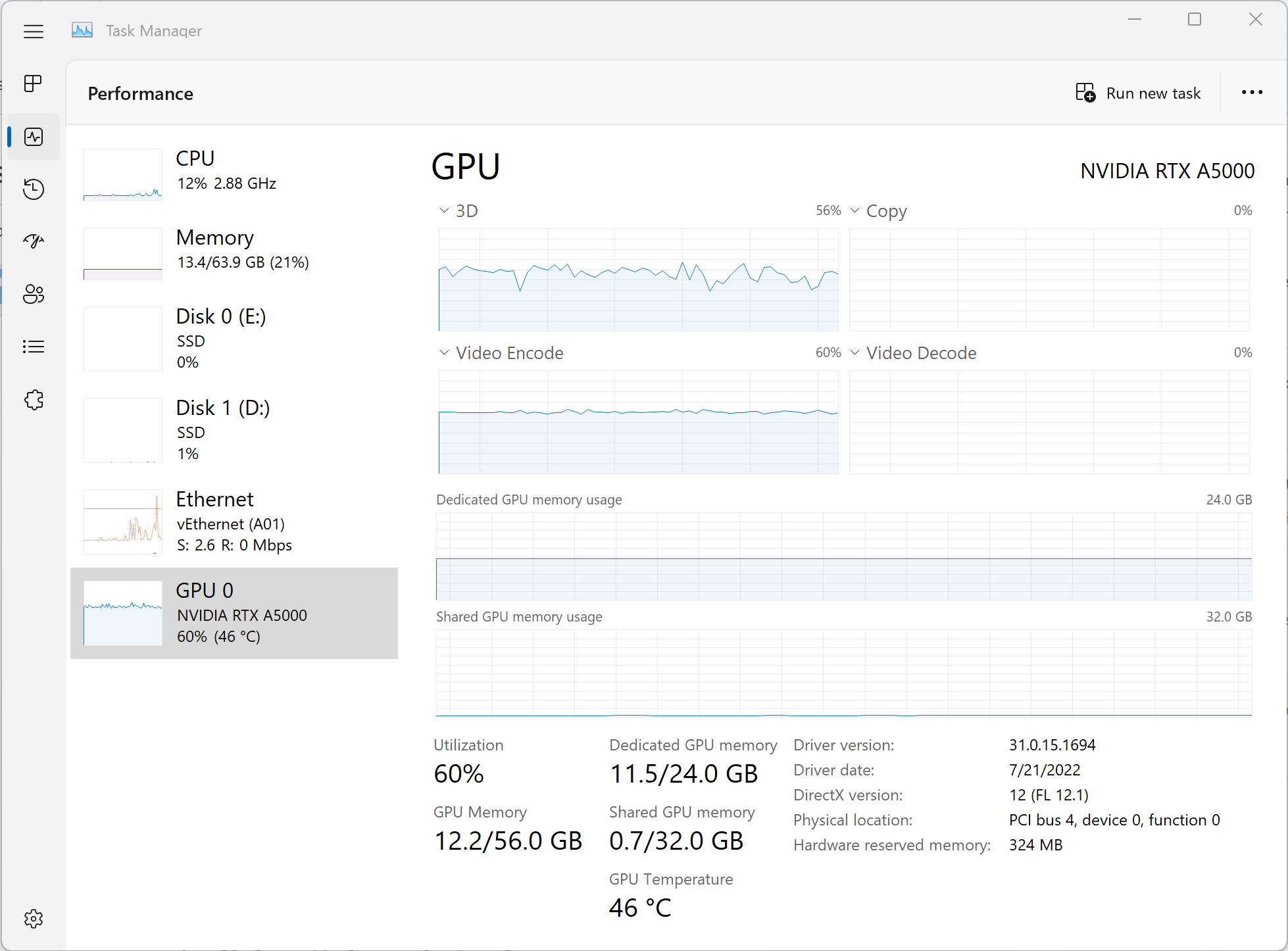Open the Copy engine graph dropdown
Image resolution: width=1288 pixels, height=951 pixels.
click(878, 211)
